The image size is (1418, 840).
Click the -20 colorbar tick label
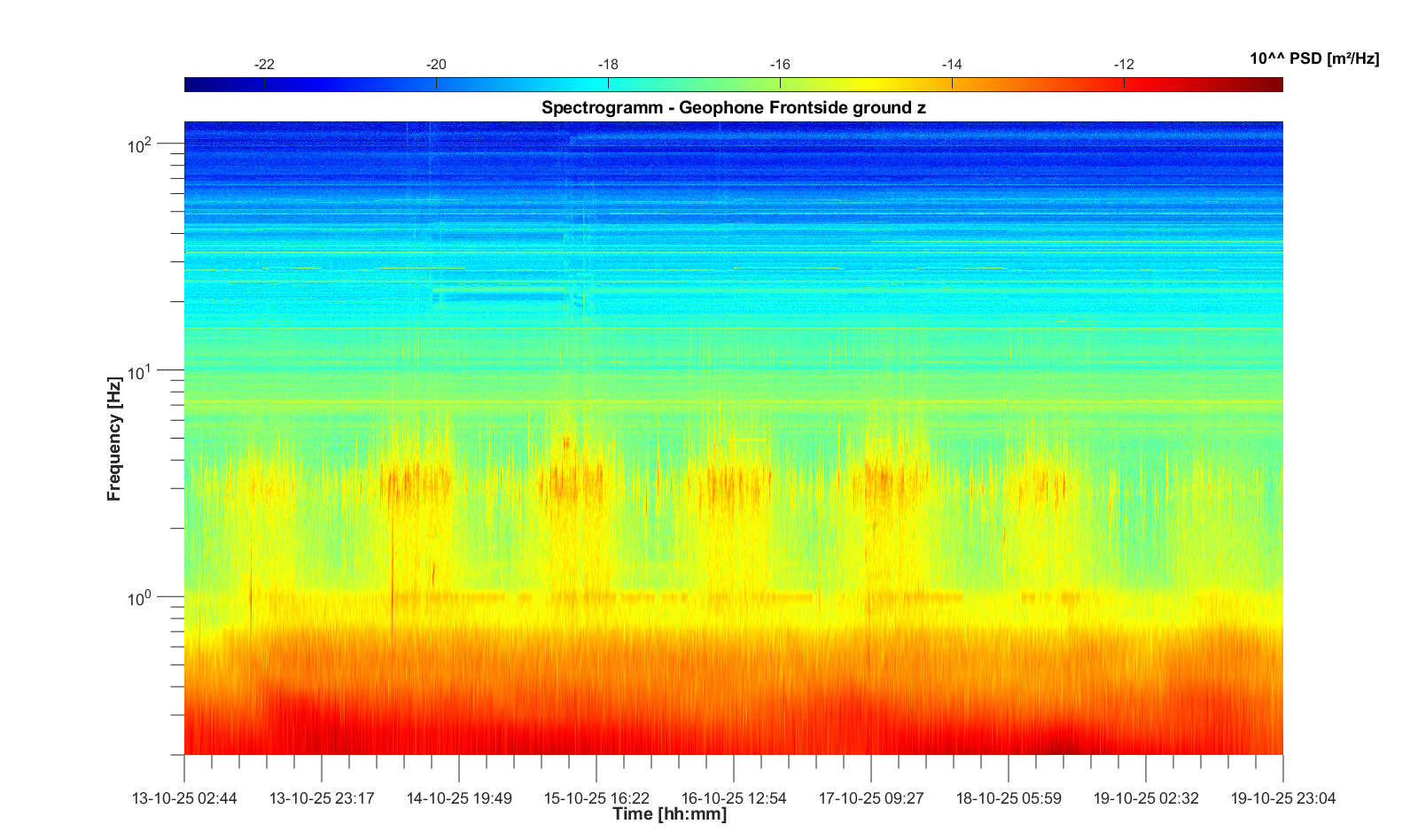[x=436, y=65]
